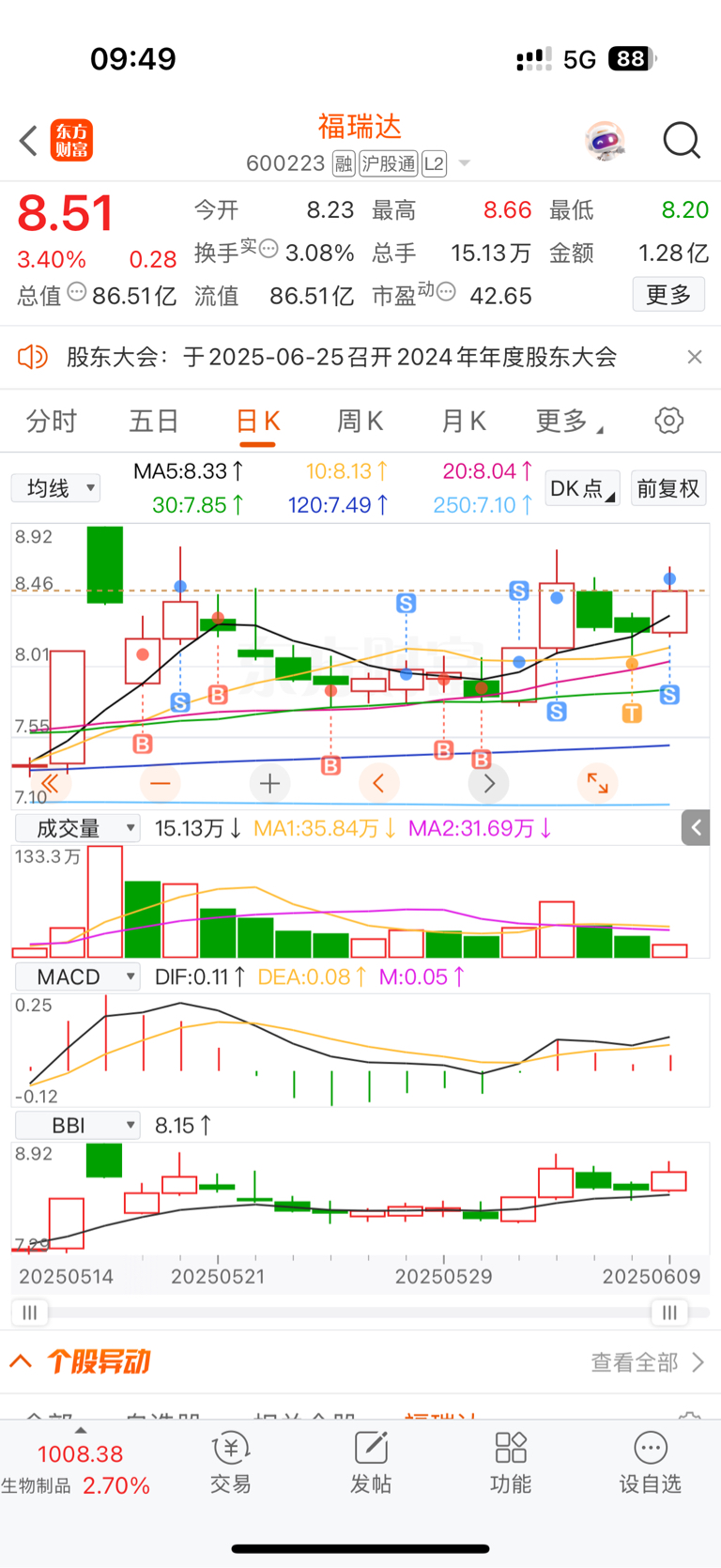
Task: Grab the right range slider handle
Action: pos(669,1312)
